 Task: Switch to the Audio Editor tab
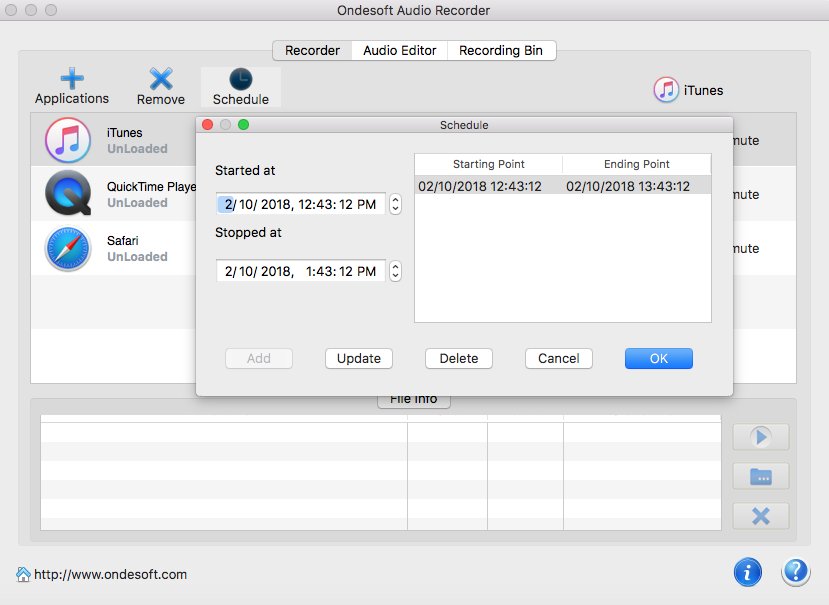(x=399, y=50)
